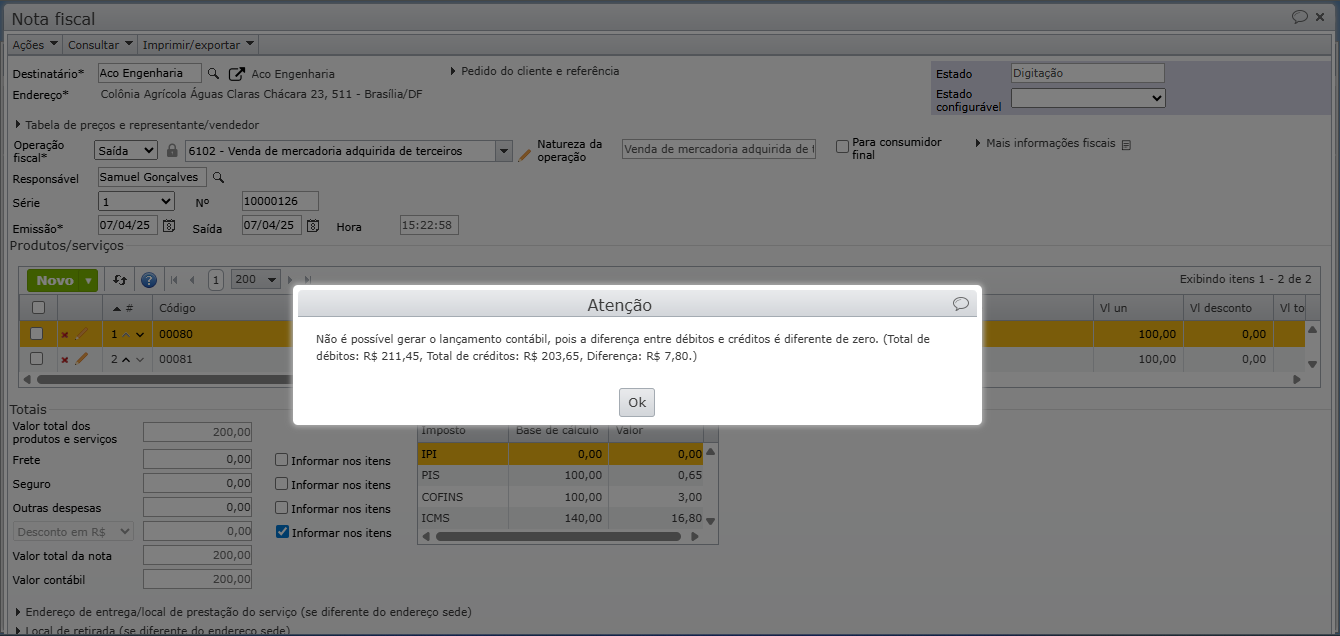Open calendar picker for Emissão date
1340x636 pixels.
(x=169, y=226)
